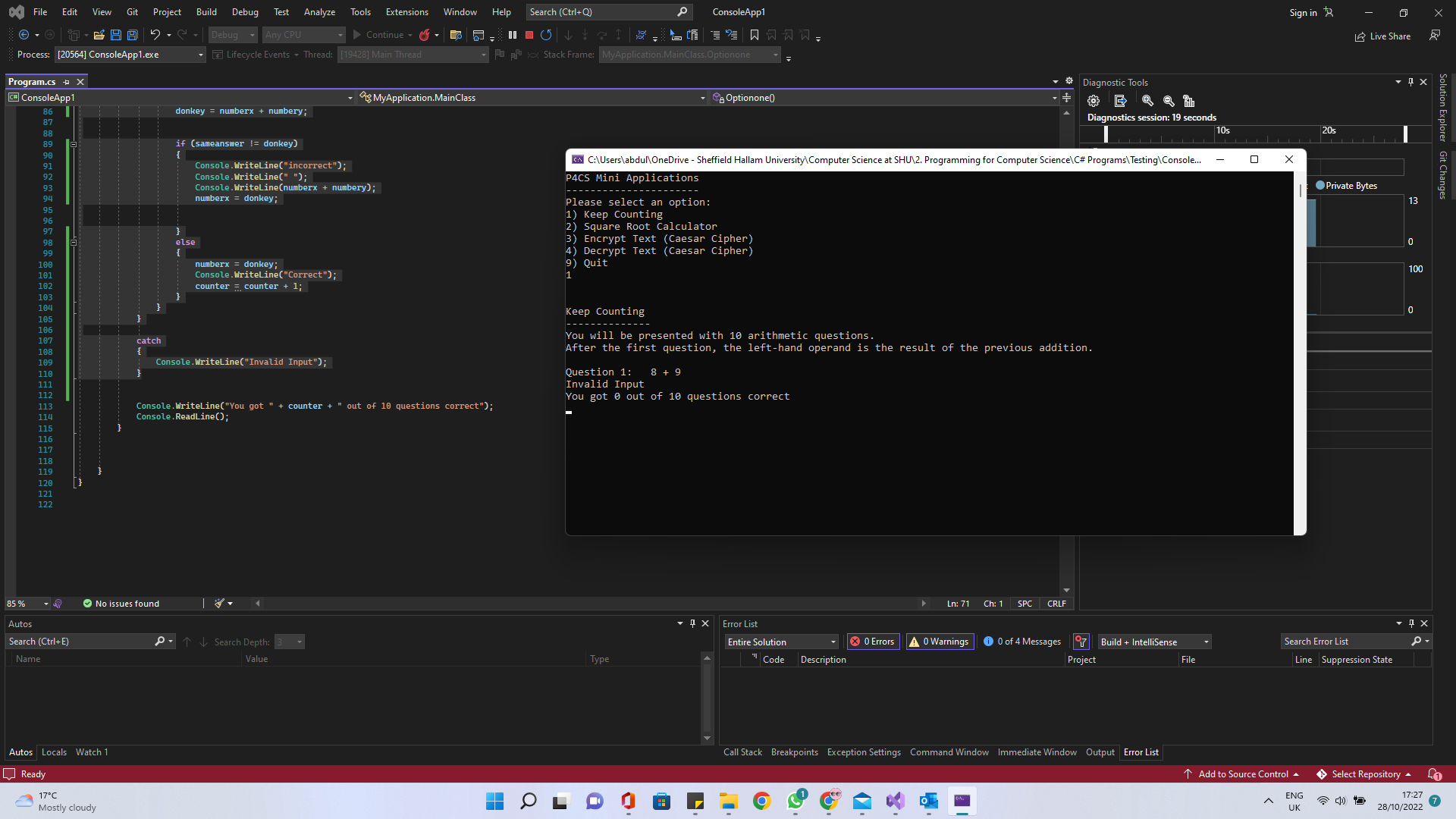1456x819 pixels.
Task: Click the Restart debugging icon
Action: point(546,35)
